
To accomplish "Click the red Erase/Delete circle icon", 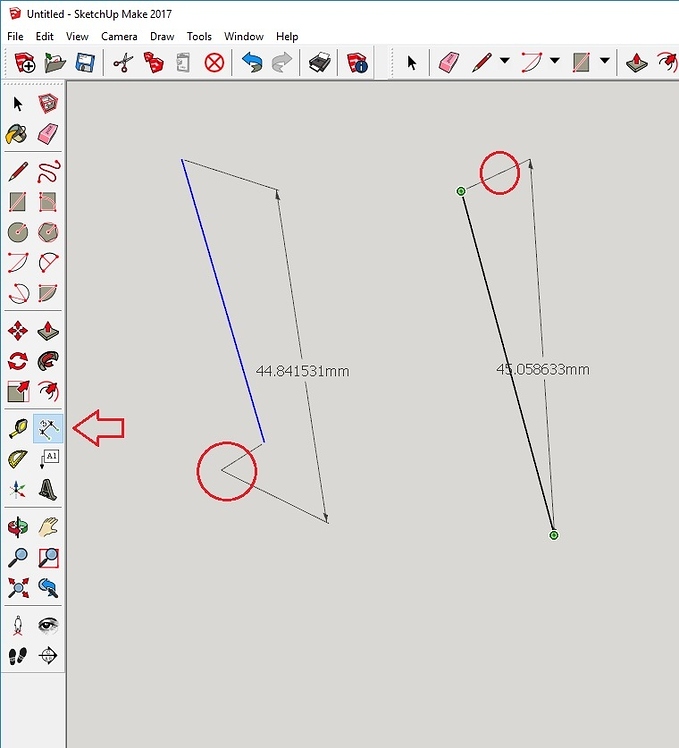I will (x=214, y=62).
